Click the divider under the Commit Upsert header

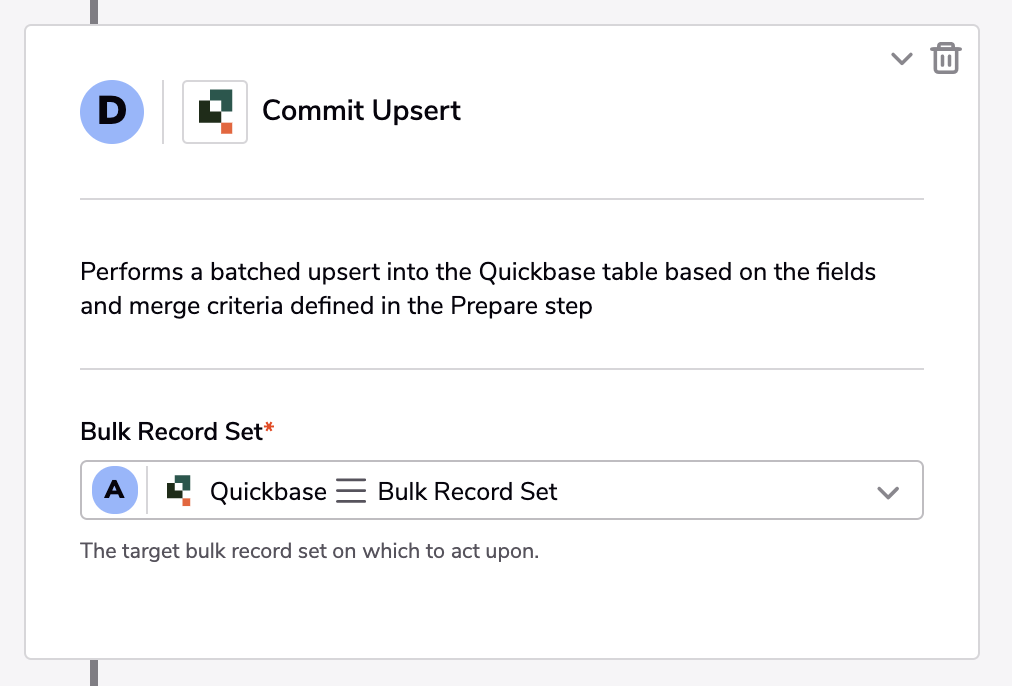point(501,199)
